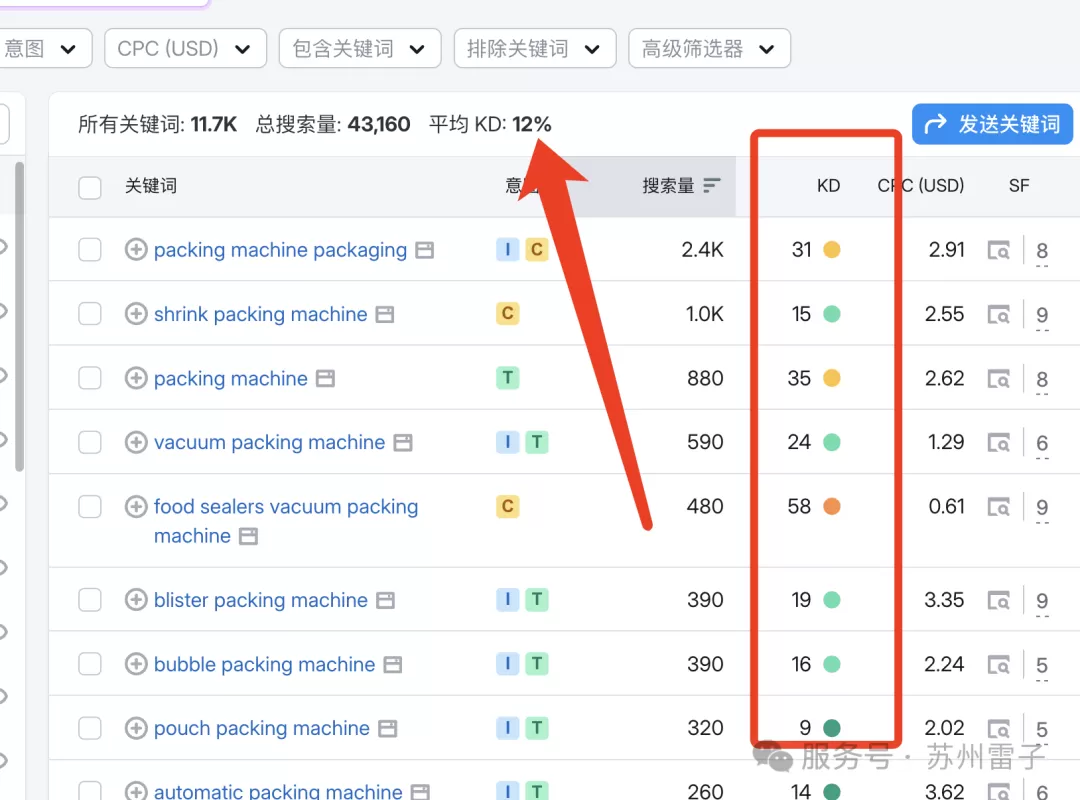Click search volume value 2.4K

coord(702,249)
